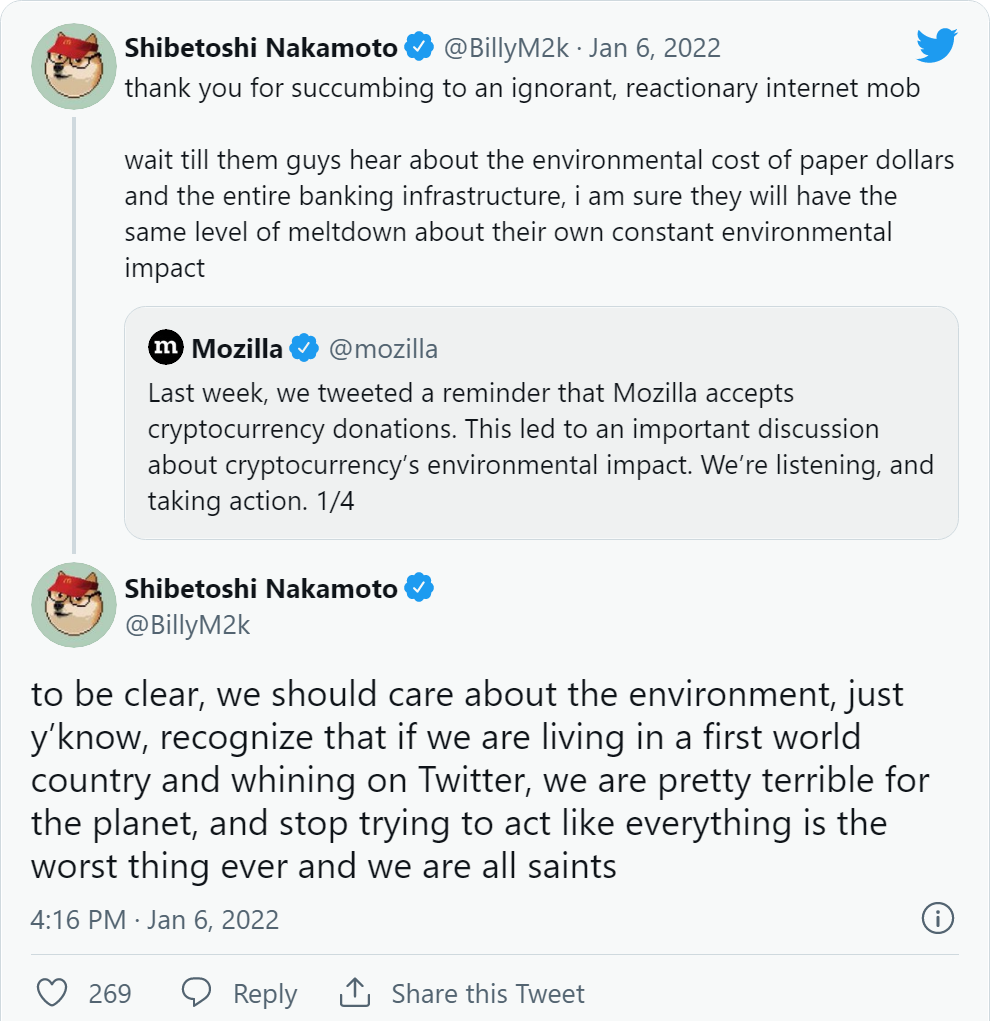992x1021 pixels.
Task: Click the Mozilla logo avatar
Action: 165,347
